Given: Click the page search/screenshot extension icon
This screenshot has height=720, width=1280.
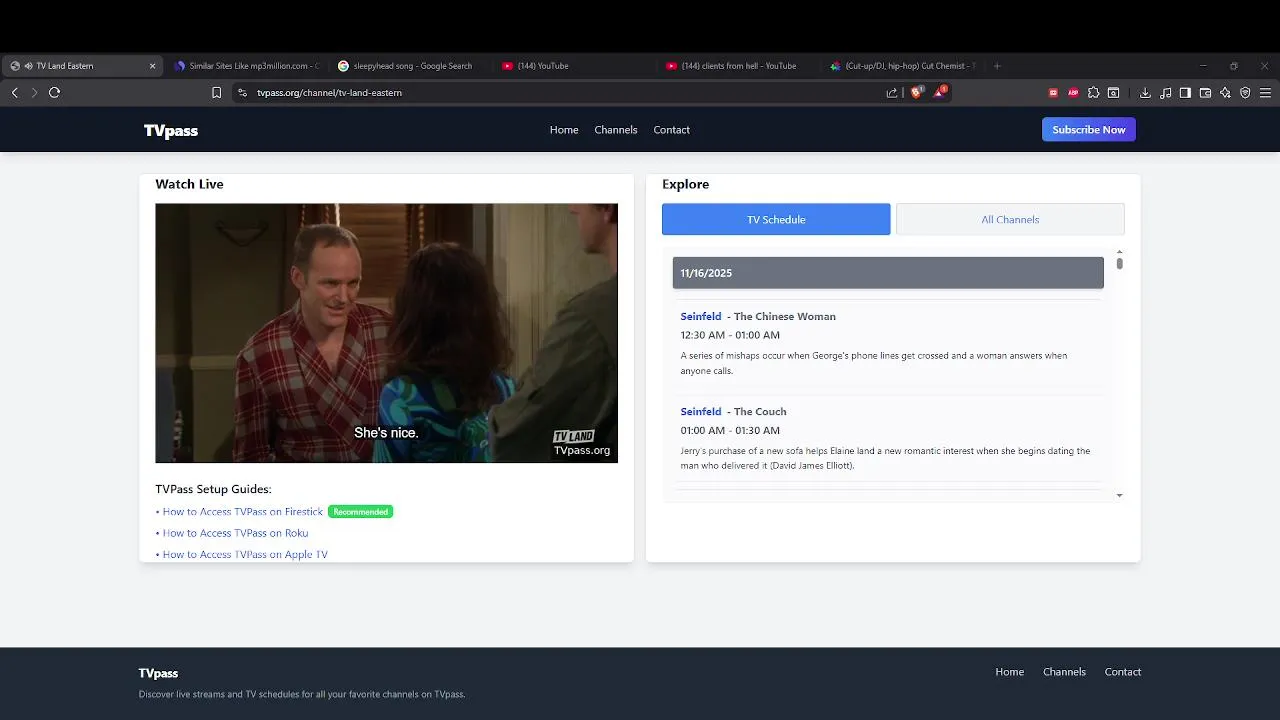Looking at the screenshot, I should (x=1113, y=92).
